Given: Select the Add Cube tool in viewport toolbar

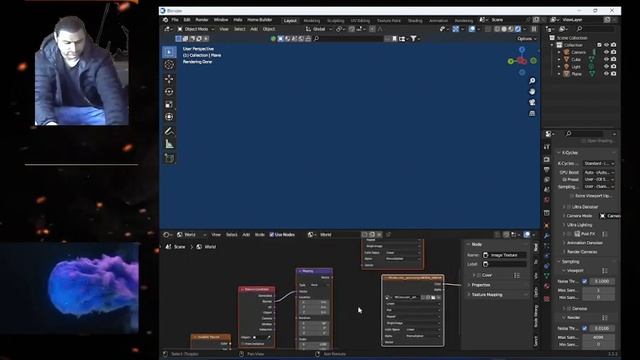Looking at the screenshot, I should pos(169,158).
